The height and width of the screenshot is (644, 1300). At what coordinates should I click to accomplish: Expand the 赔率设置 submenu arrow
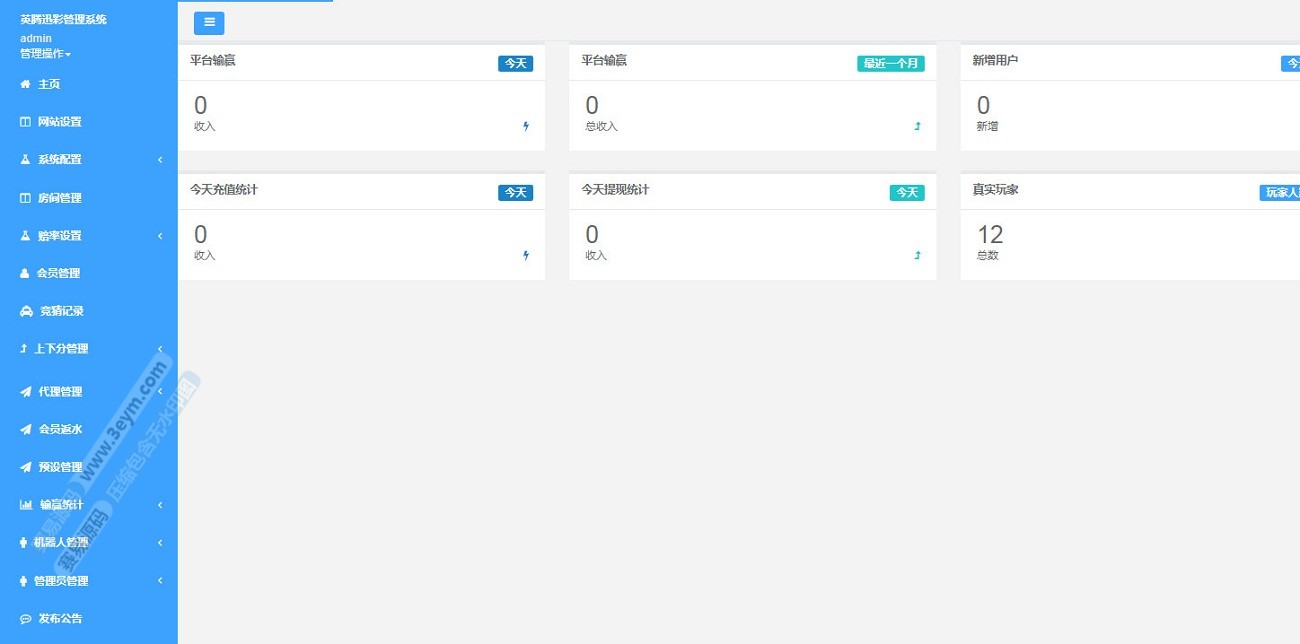160,236
